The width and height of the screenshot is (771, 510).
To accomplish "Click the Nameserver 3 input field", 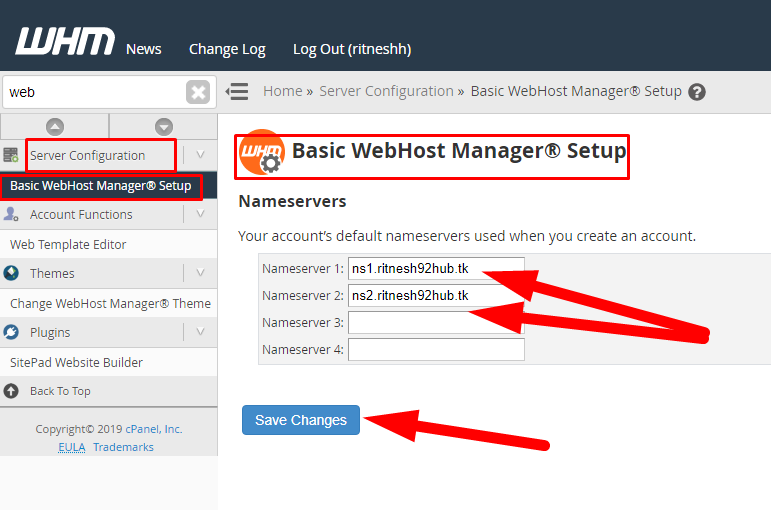I will pos(436,323).
